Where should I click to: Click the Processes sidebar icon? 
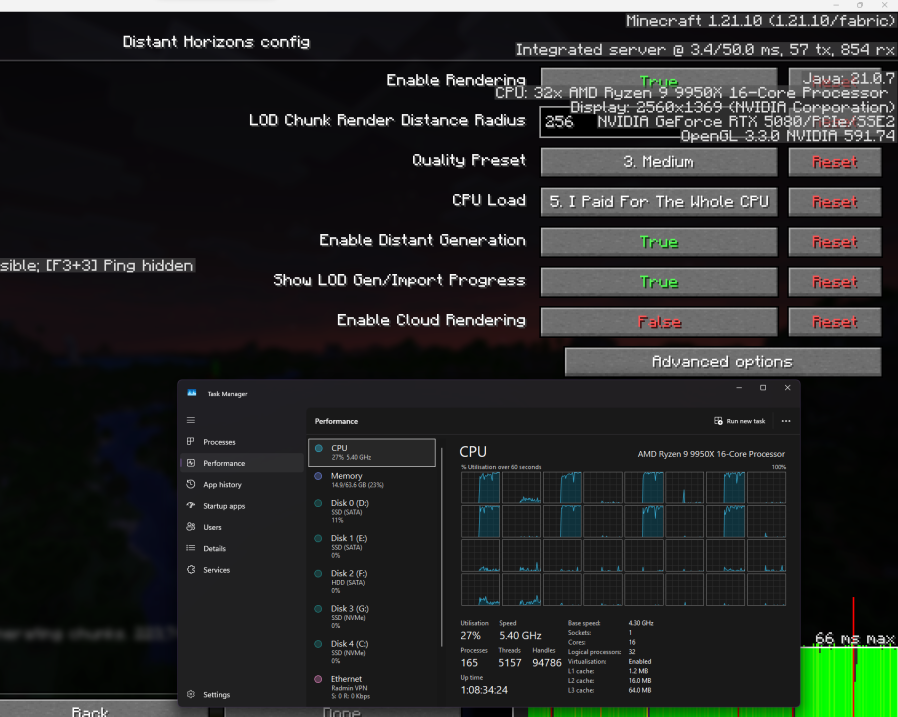coord(191,442)
